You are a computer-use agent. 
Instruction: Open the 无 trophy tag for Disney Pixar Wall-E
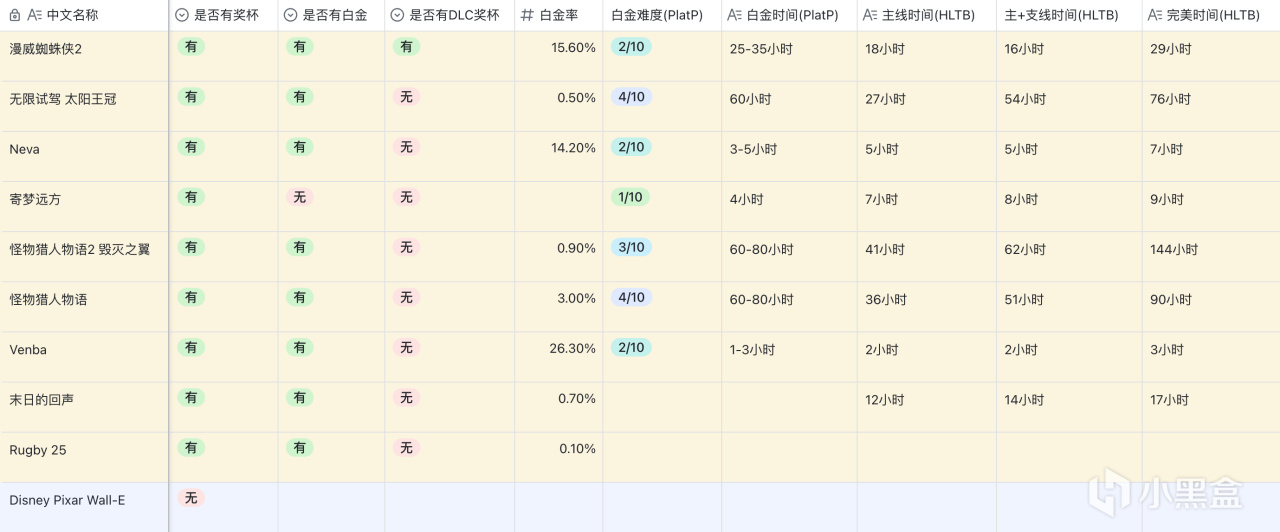tap(191, 498)
